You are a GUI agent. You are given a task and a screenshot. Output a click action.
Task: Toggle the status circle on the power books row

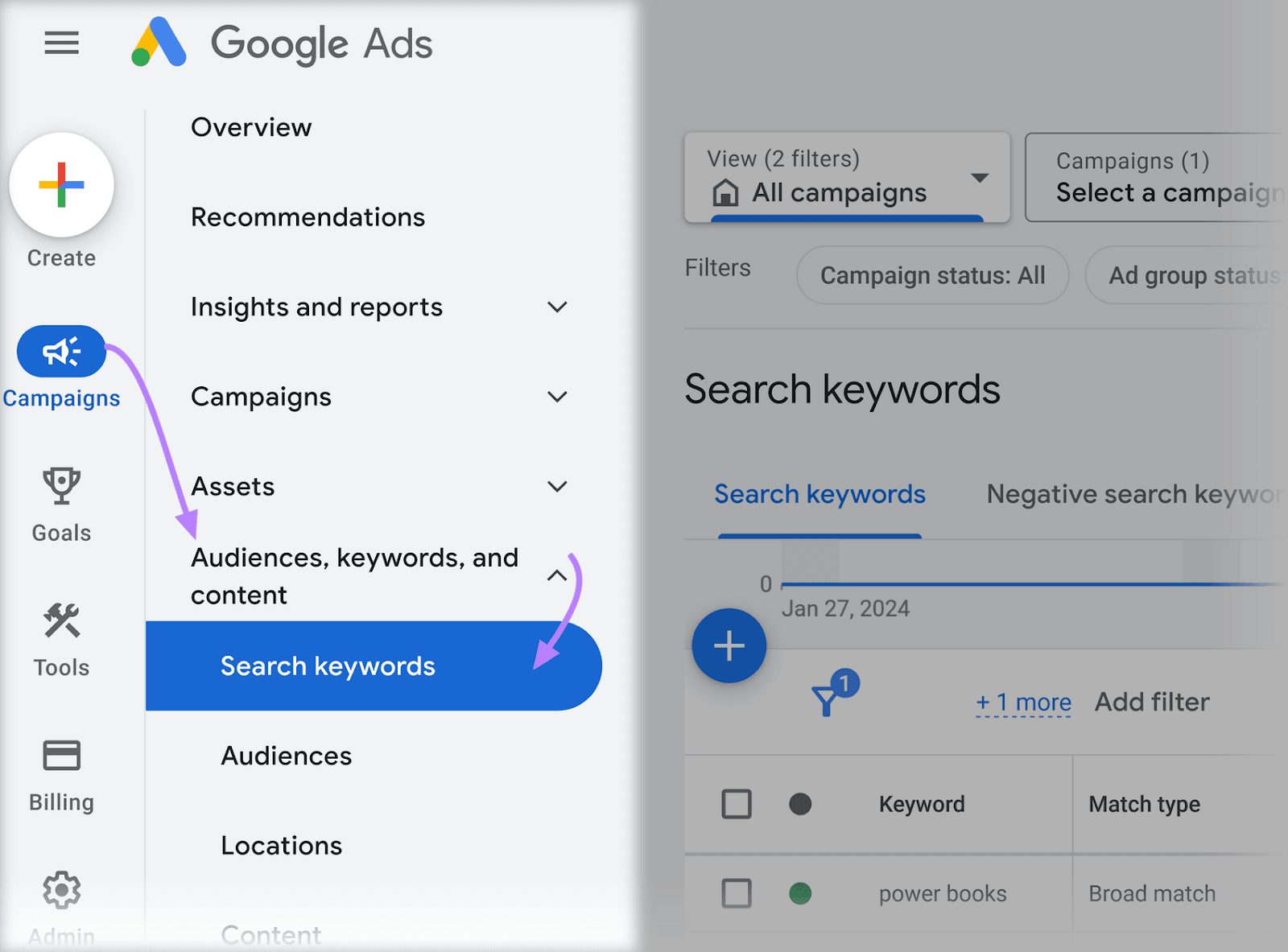click(801, 893)
